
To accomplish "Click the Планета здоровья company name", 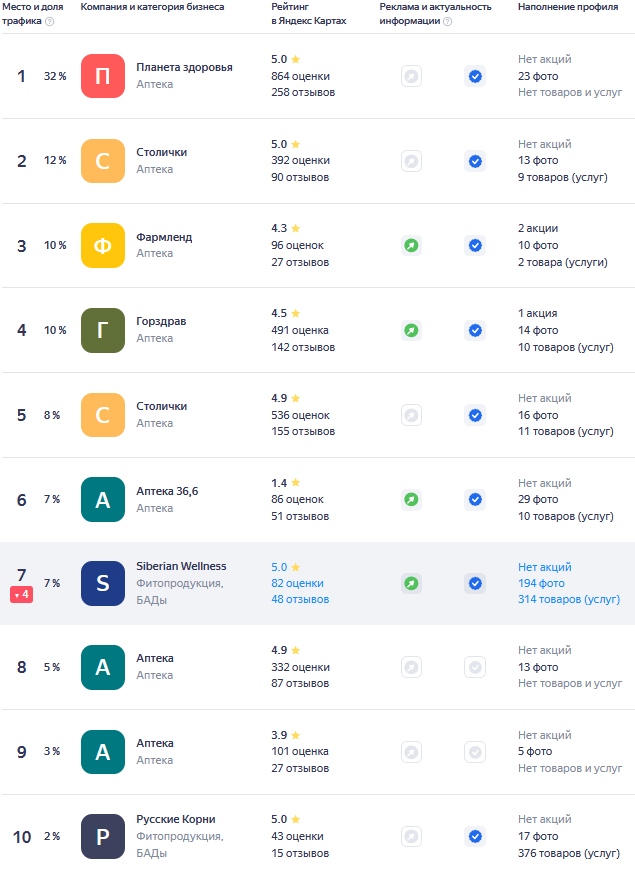I will click(185, 67).
